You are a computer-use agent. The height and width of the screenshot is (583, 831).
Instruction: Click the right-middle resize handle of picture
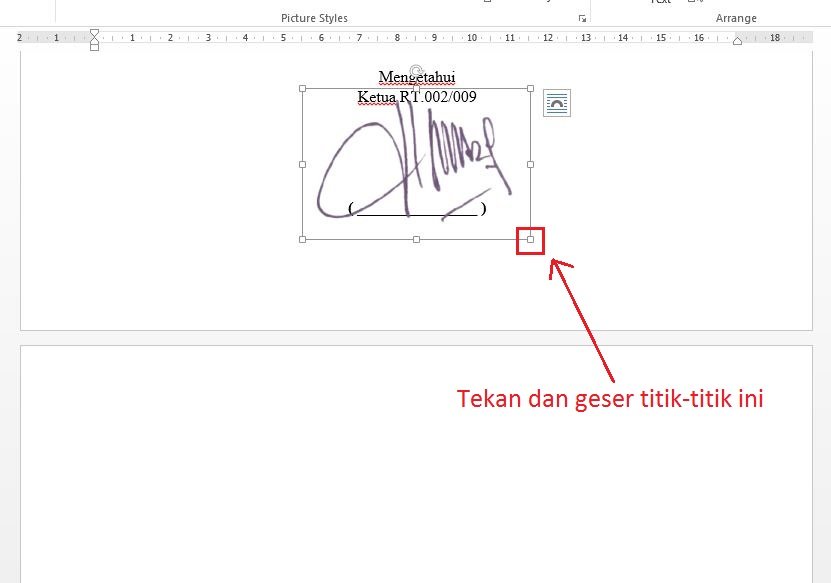click(x=530, y=164)
